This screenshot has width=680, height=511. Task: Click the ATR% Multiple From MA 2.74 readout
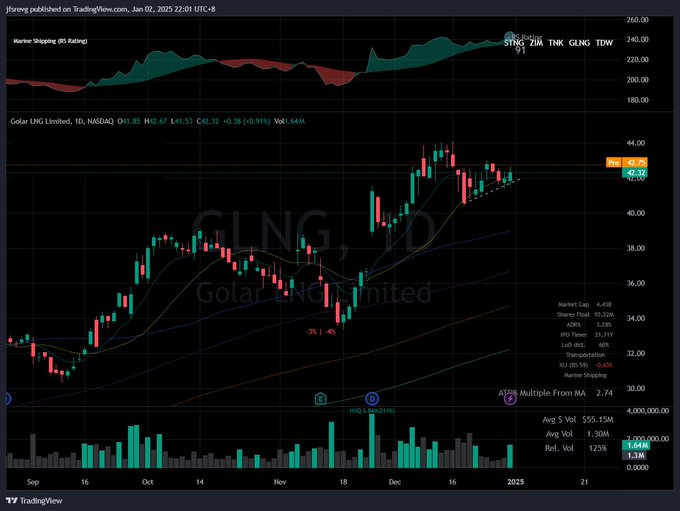(556, 393)
